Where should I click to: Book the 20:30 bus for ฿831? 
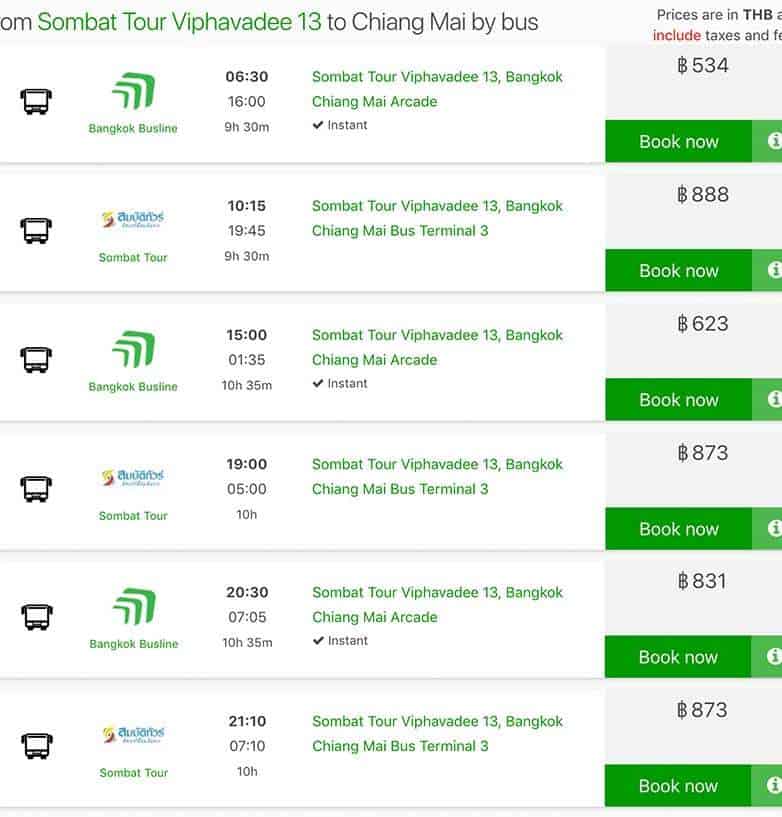[x=678, y=657]
